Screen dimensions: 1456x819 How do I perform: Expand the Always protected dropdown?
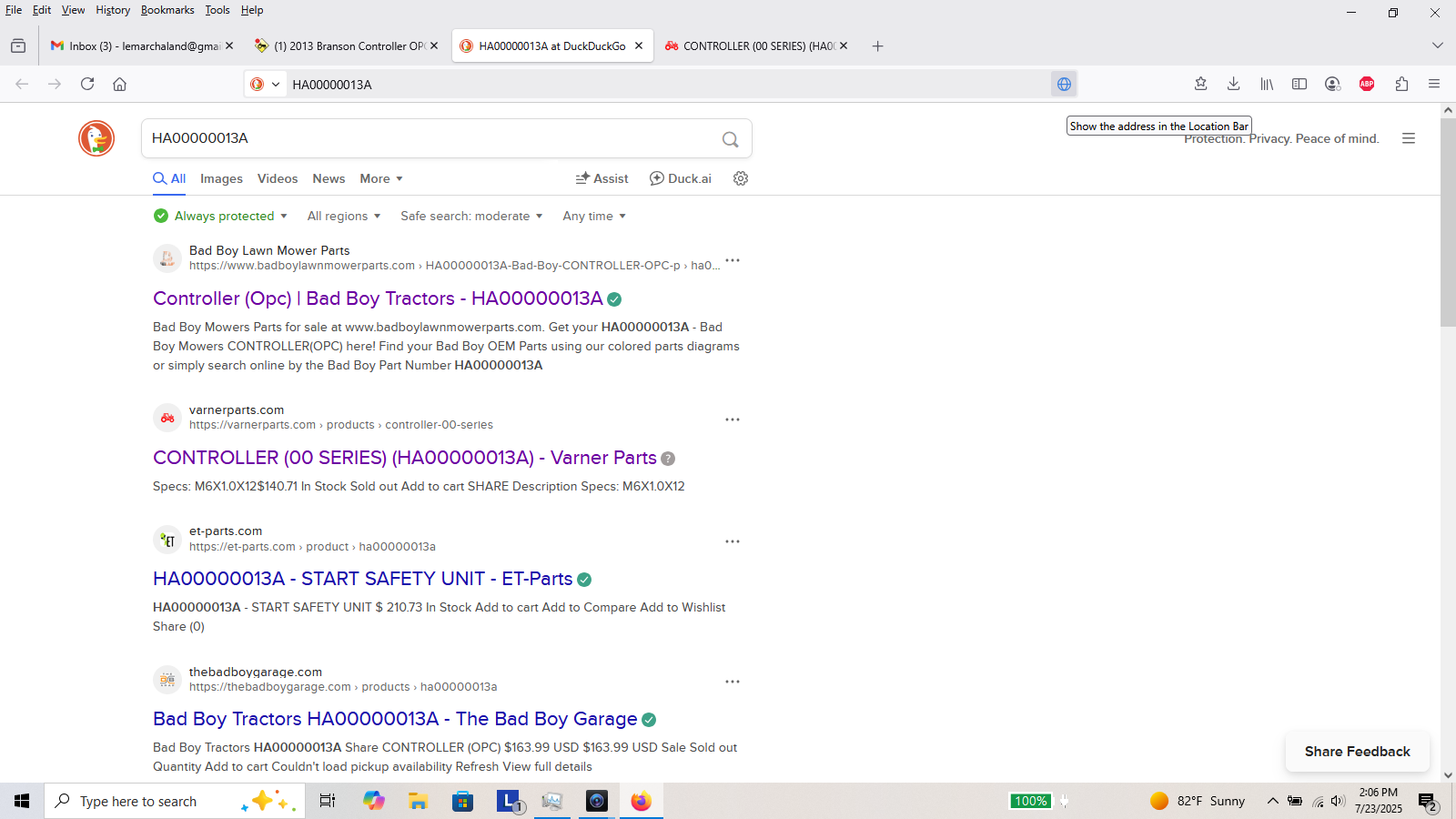click(x=221, y=216)
